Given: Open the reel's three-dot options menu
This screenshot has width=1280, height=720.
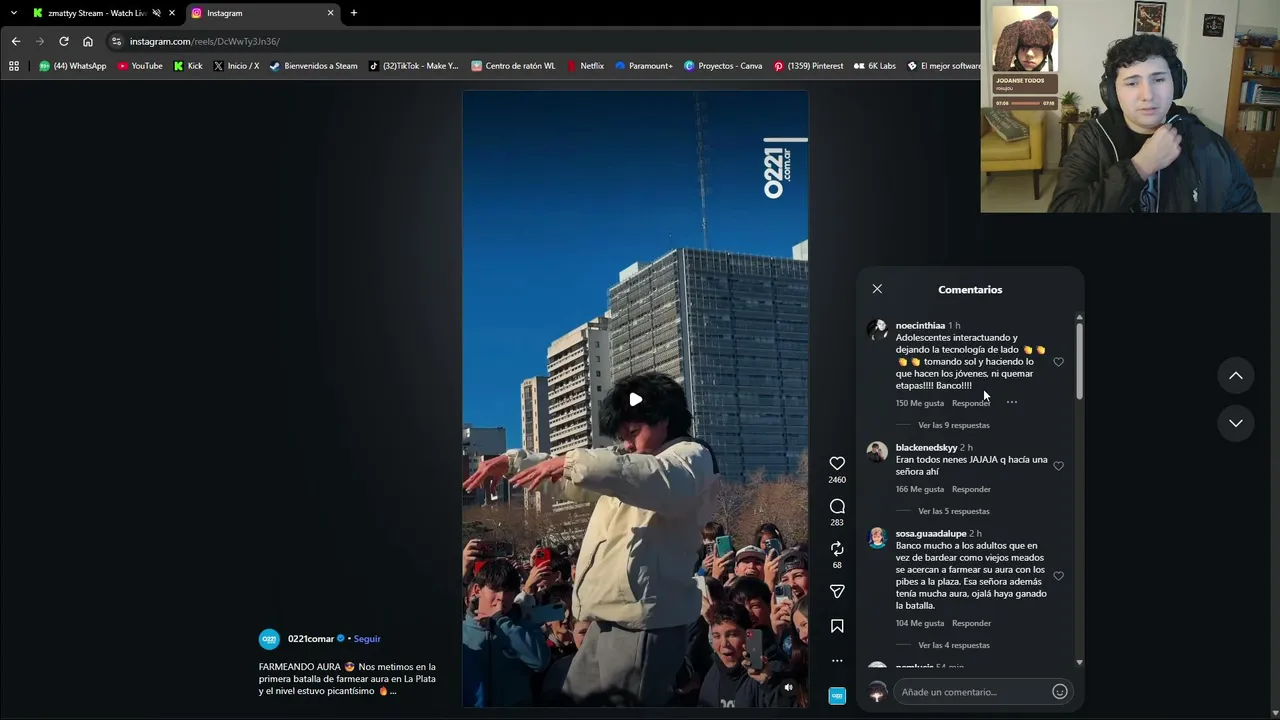Looking at the screenshot, I should (837, 660).
